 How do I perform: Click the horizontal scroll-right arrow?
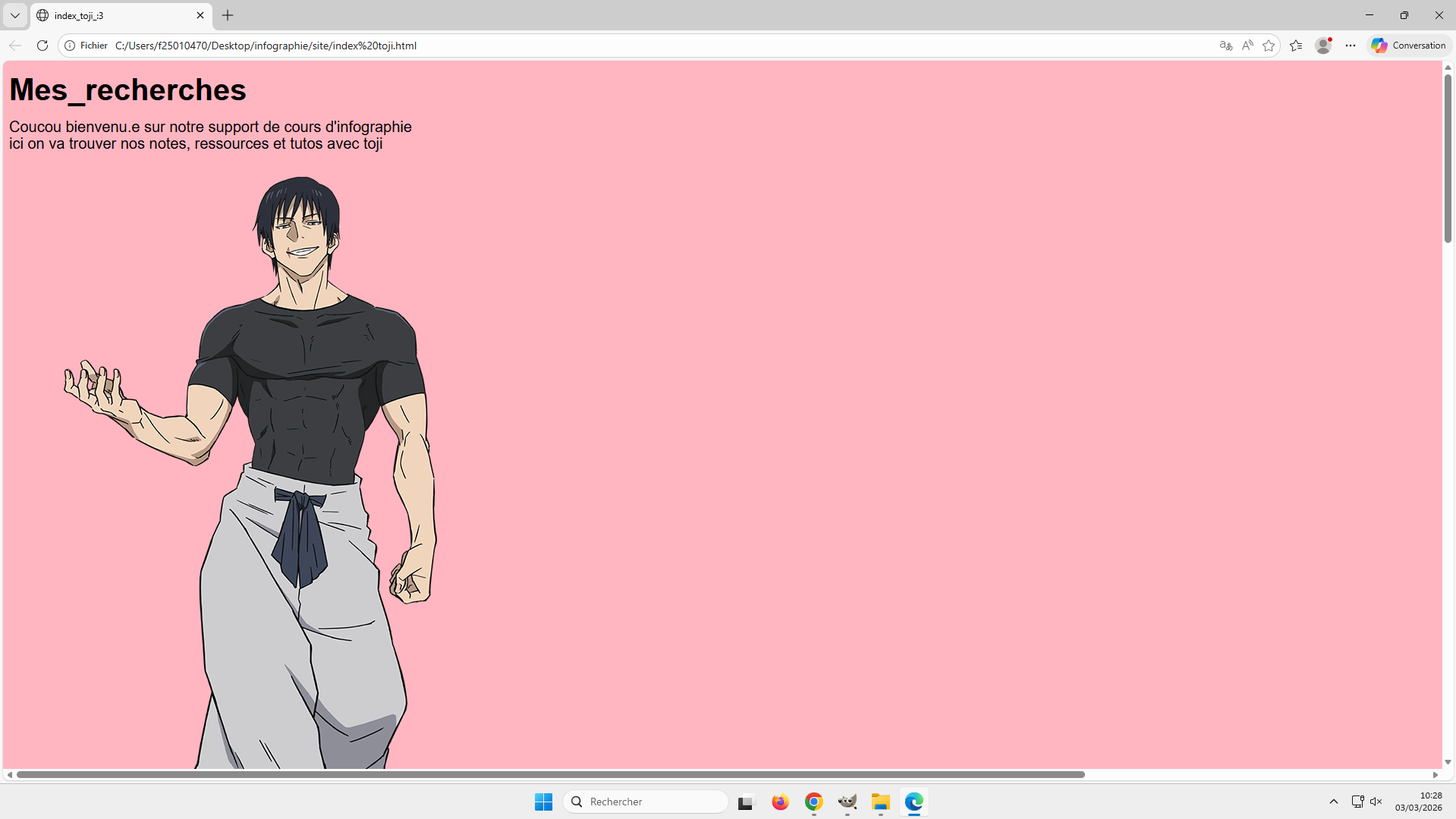(x=1436, y=774)
